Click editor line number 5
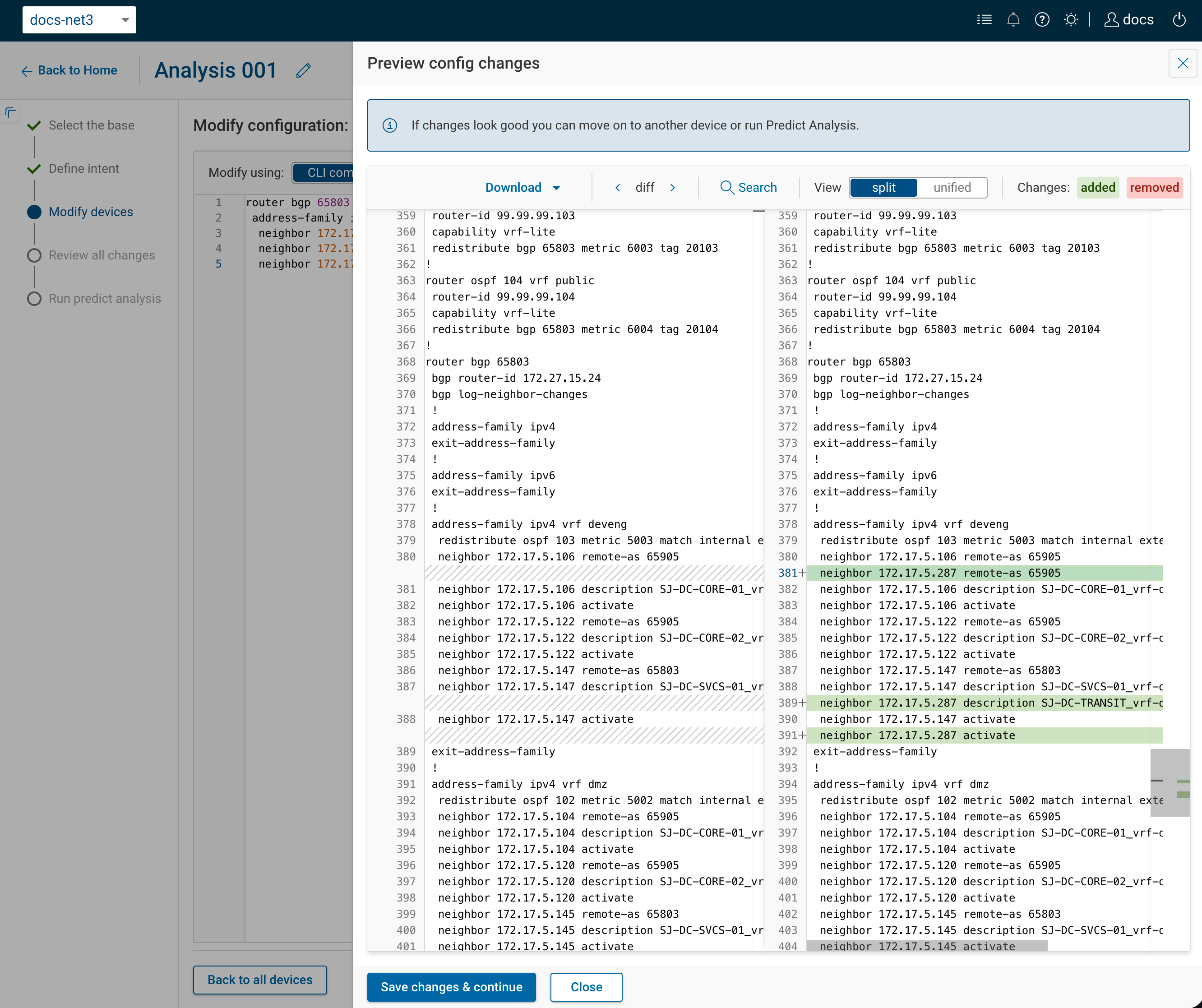The image size is (1202, 1008). pos(218,264)
